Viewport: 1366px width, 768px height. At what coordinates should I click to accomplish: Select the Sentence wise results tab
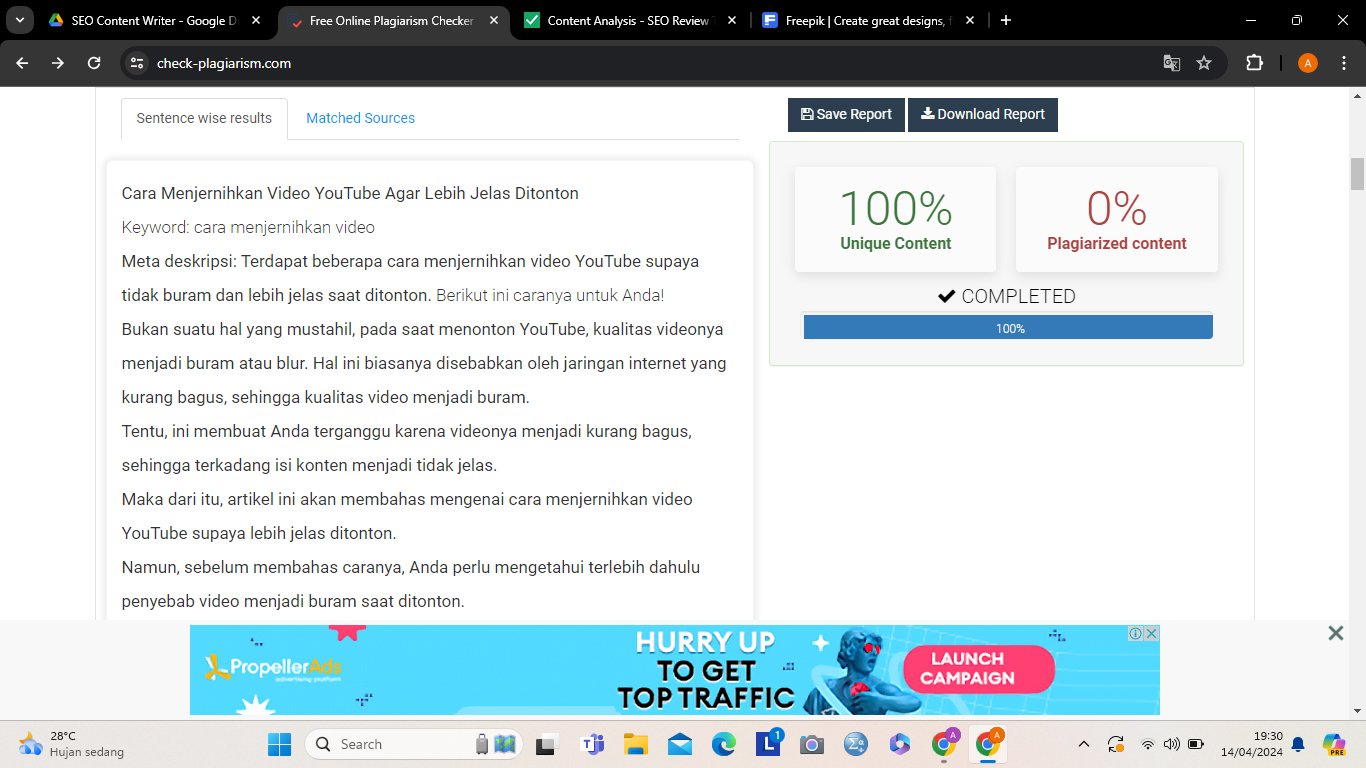click(x=204, y=118)
